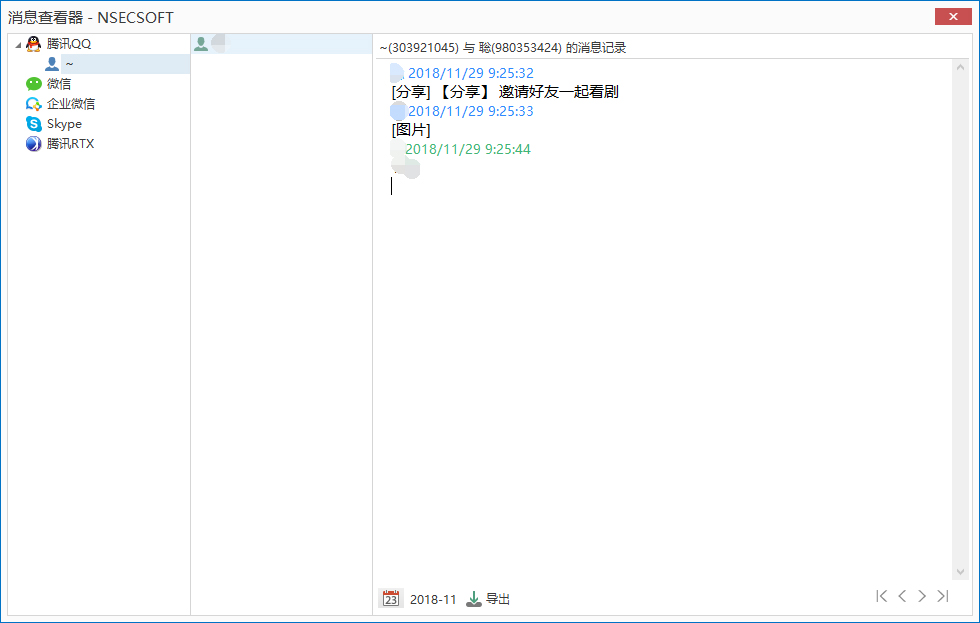Select the WeChat green icon
This screenshot has height=623, width=980.
pyautogui.click(x=34, y=84)
